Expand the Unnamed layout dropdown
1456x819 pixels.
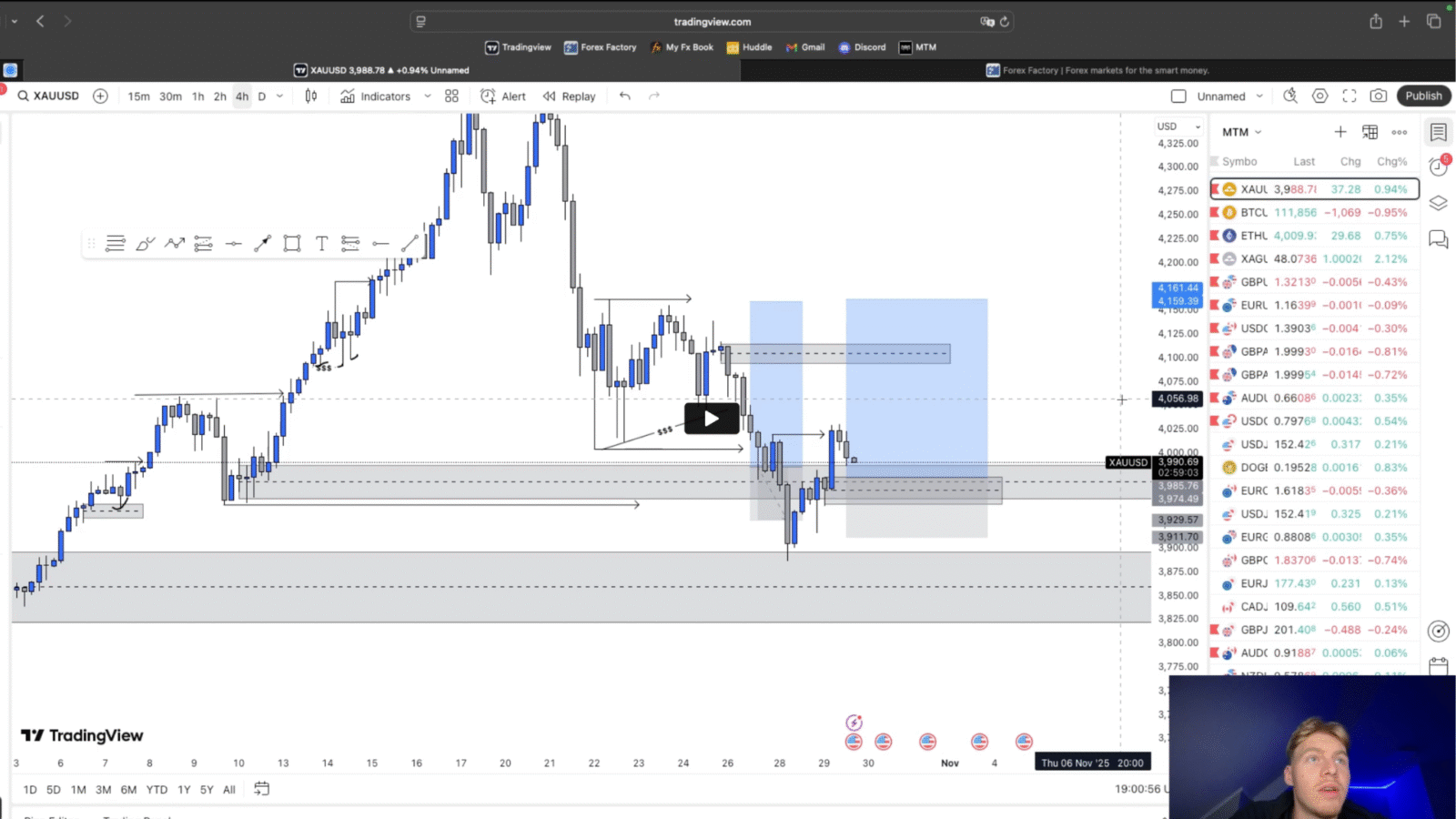1259,96
